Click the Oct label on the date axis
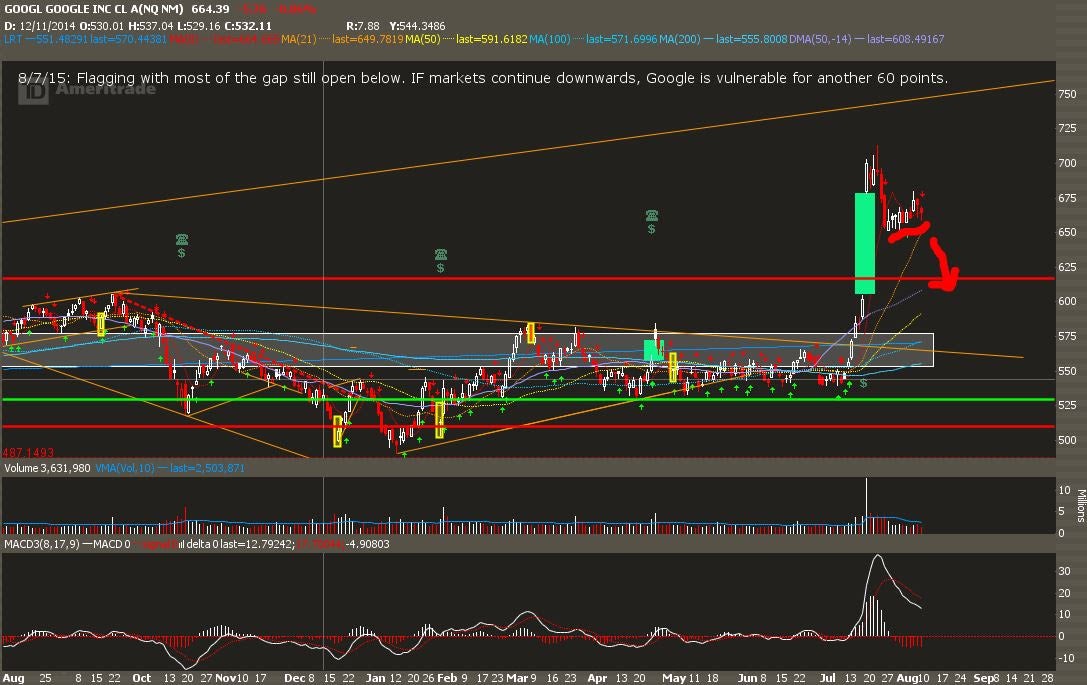Image resolution: width=1087 pixels, height=685 pixels. 141,678
